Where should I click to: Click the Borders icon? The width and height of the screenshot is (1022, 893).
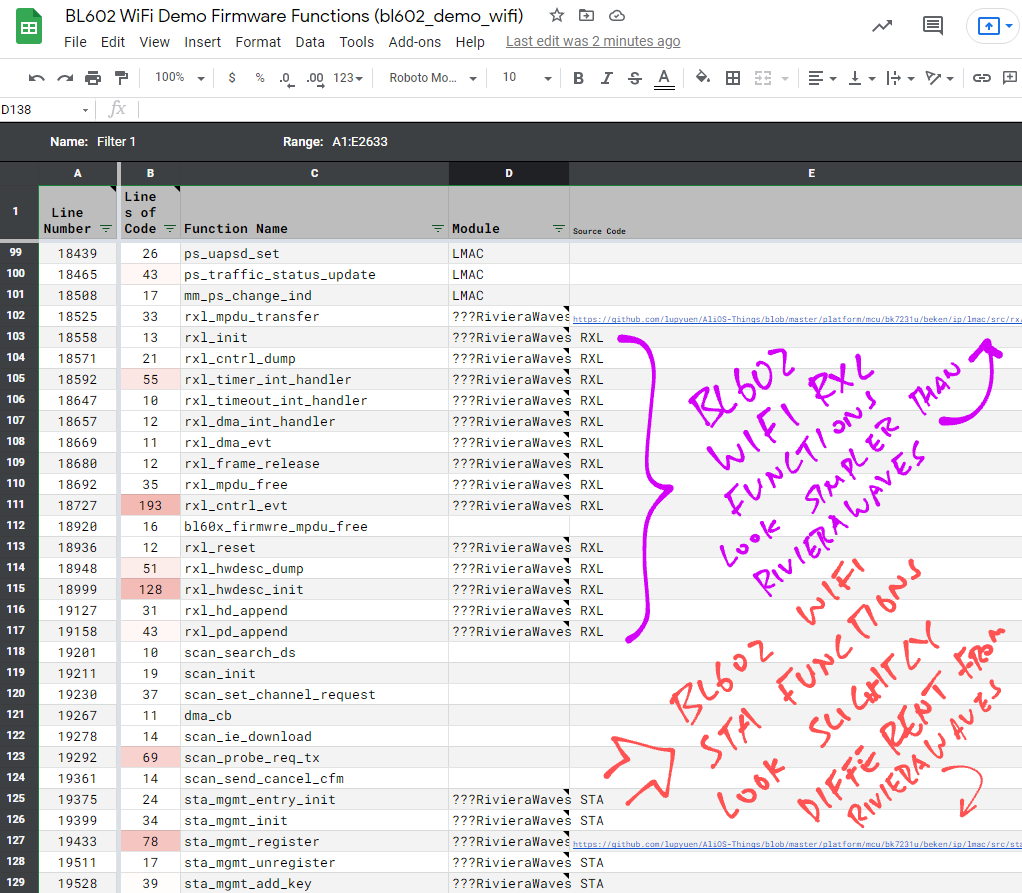733,78
